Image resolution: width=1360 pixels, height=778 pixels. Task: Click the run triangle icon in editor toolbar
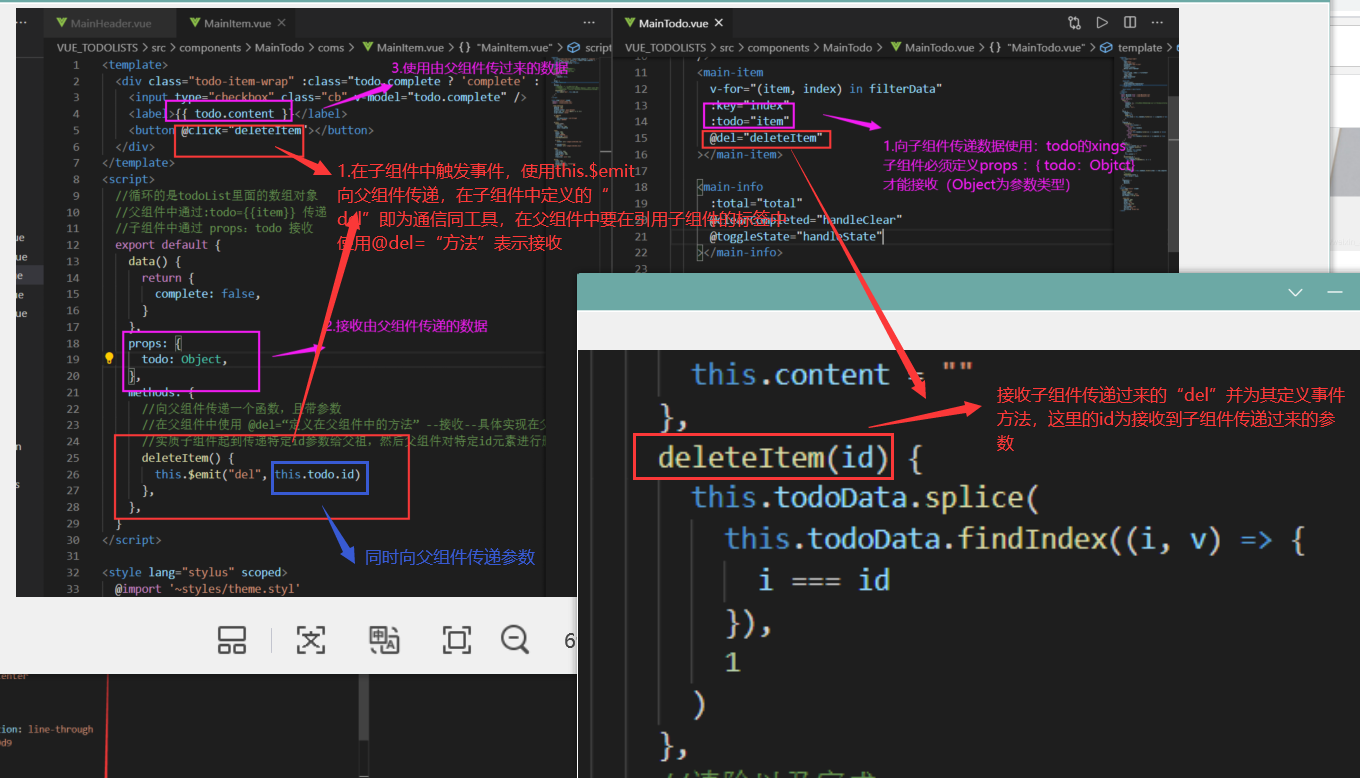[1102, 22]
